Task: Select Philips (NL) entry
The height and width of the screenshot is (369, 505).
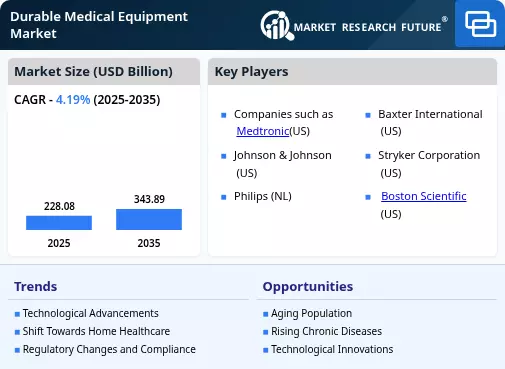Action: point(263,196)
